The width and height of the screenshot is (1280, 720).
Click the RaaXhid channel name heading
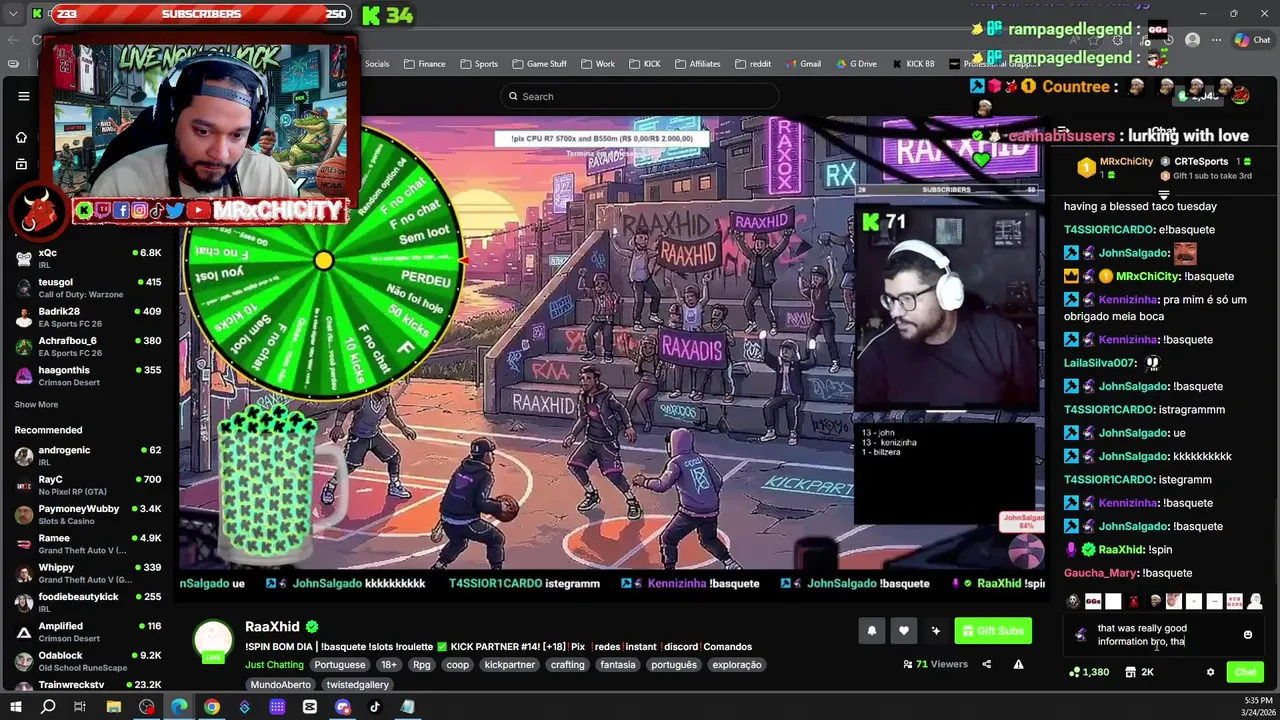point(272,627)
